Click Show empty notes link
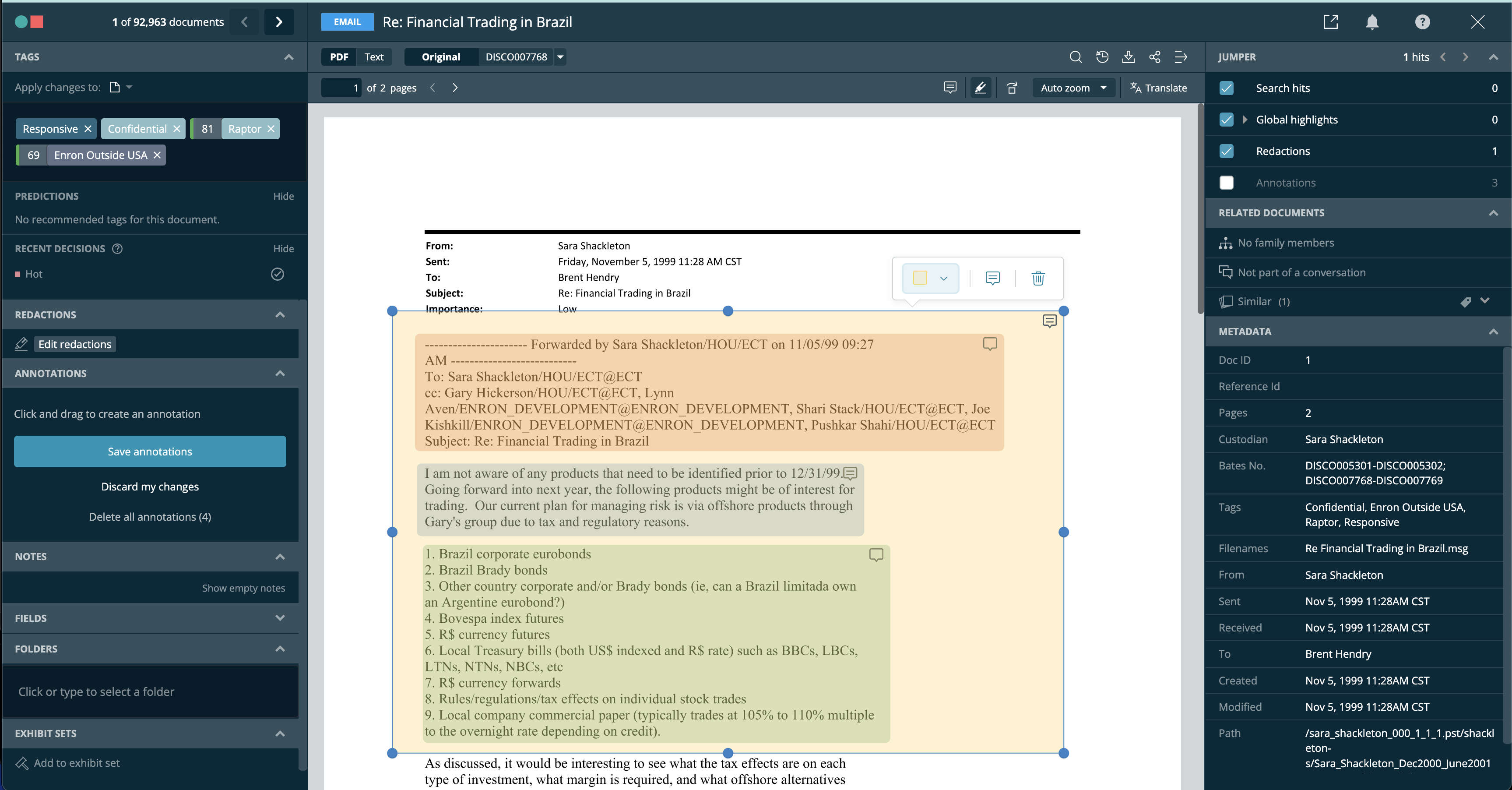Viewport: 1512px width, 790px height. click(243, 588)
